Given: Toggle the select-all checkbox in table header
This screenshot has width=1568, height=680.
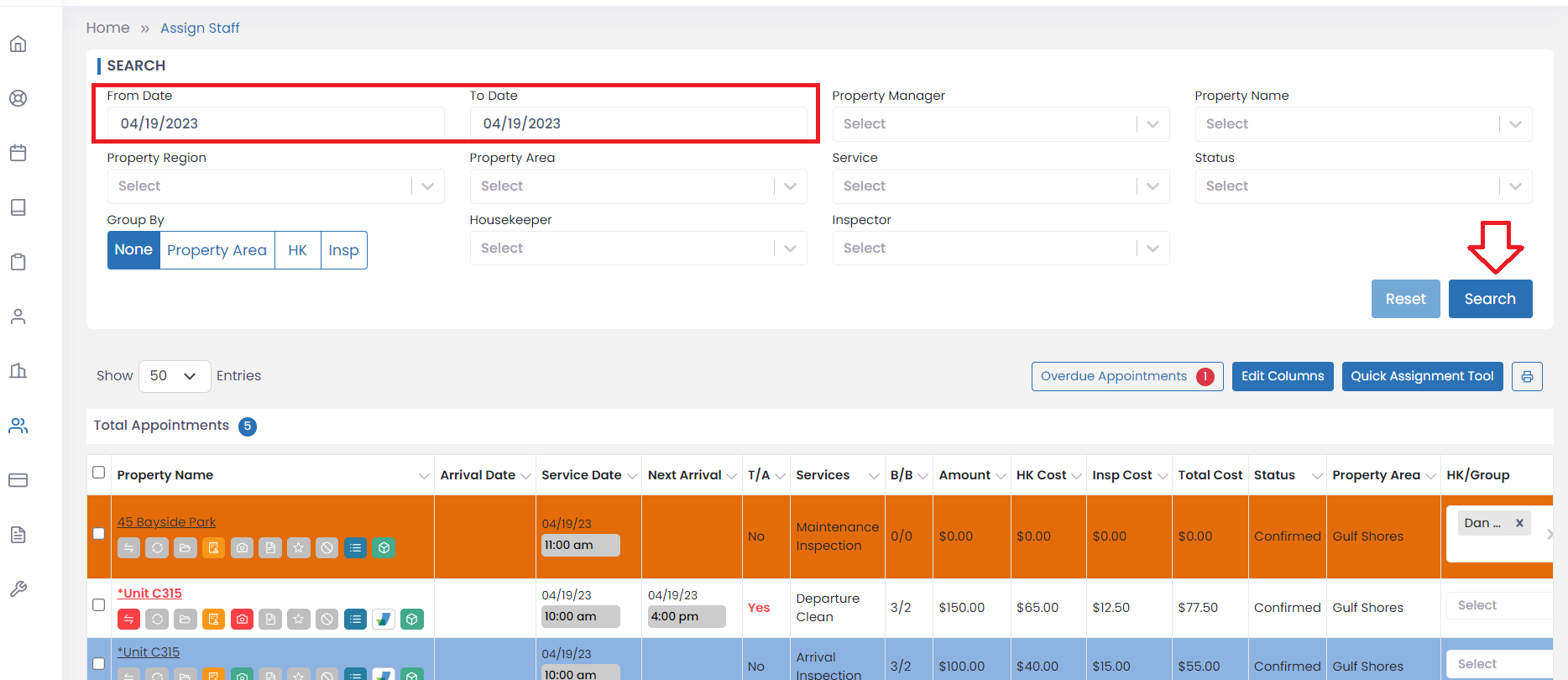Looking at the screenshot, I should pyautogui.click(x=99, y=473).
